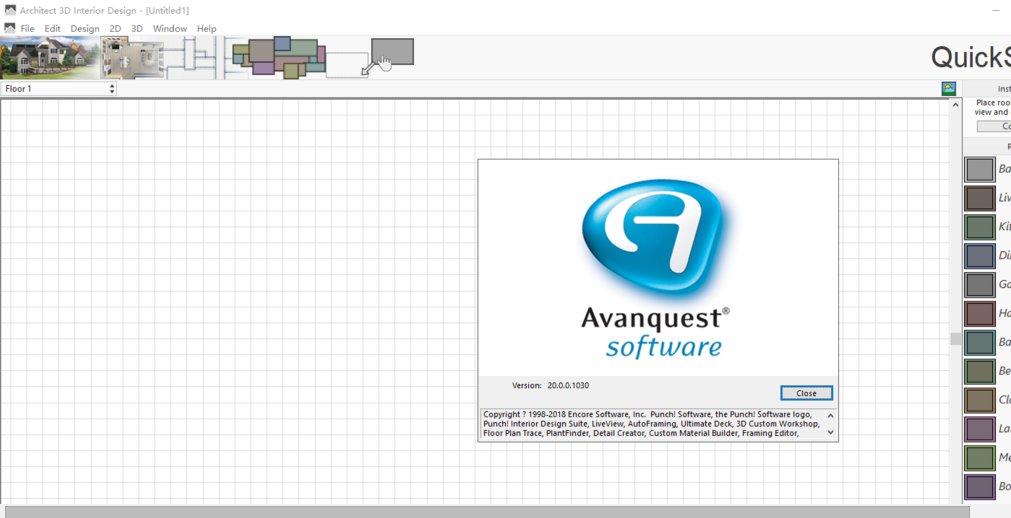Click the copyright box scroll up arrow
Image resolution: width=1011 pixels, height=518 pixels.
pos(830,415)
